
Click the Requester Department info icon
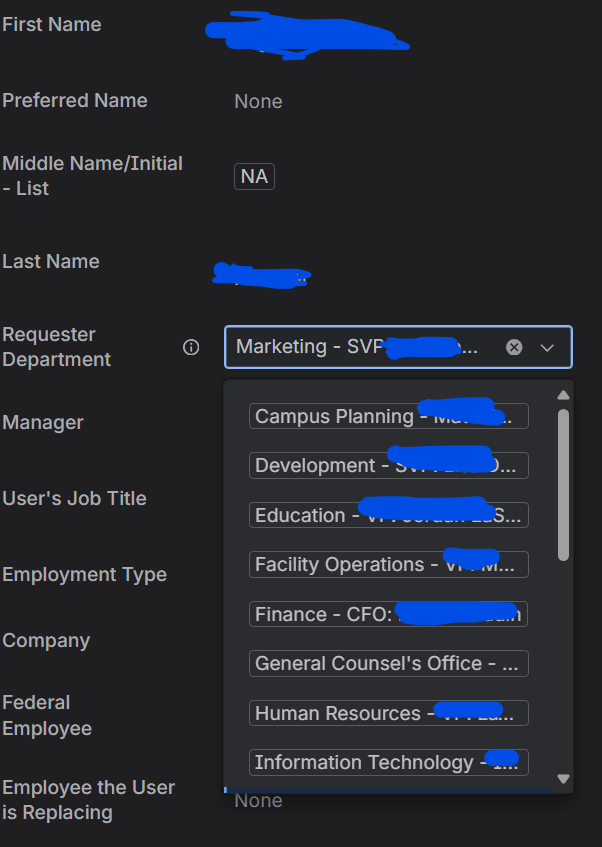point(191,347)
